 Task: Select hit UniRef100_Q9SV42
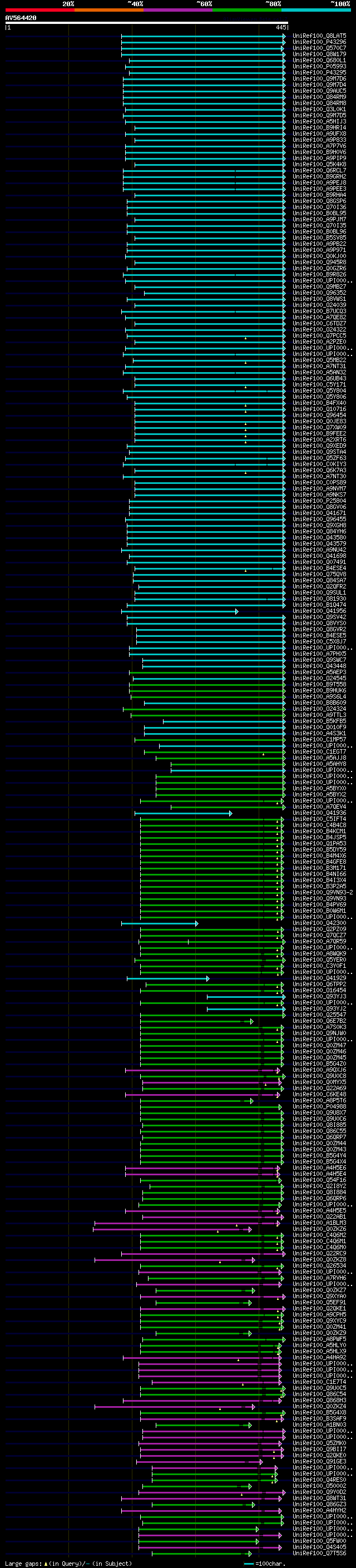(319, 617)
